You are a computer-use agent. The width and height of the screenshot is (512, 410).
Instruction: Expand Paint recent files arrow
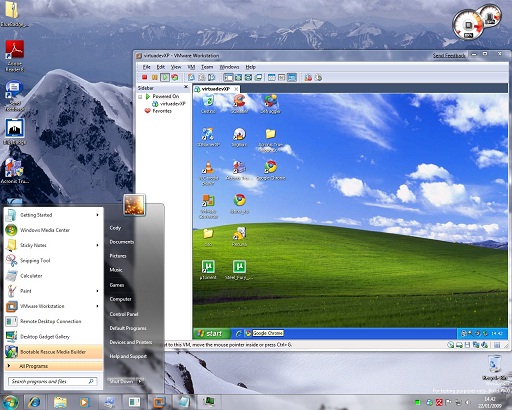point(97,291)
